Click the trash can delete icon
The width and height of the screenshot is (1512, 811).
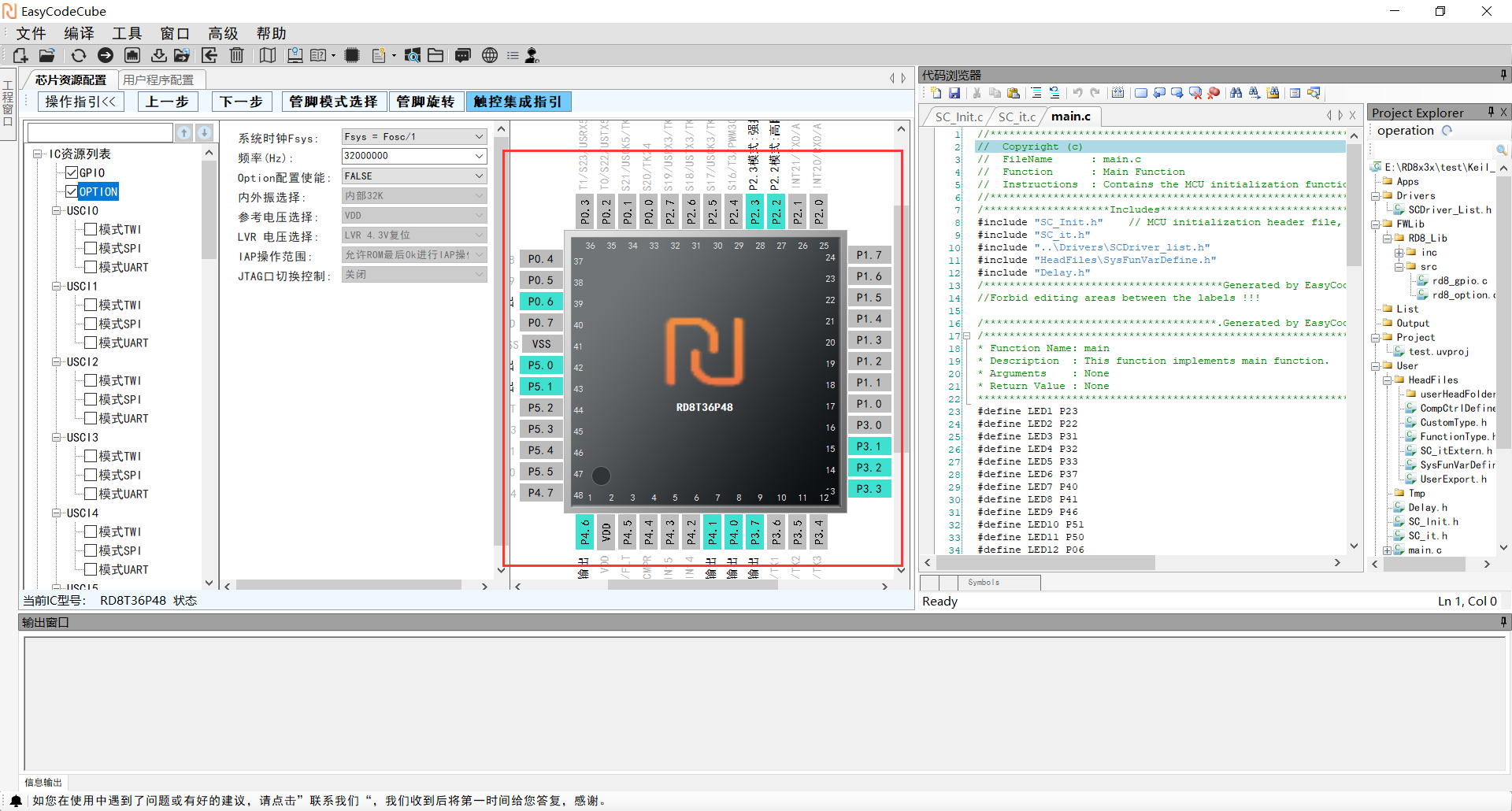tap(236, 55)
